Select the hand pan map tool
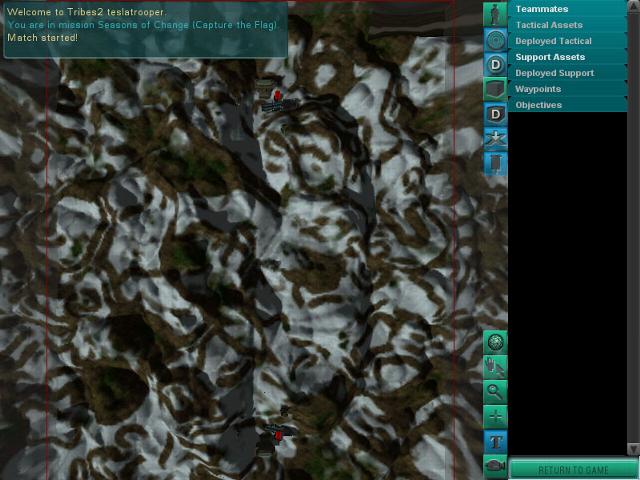 (x=495, y=367)
